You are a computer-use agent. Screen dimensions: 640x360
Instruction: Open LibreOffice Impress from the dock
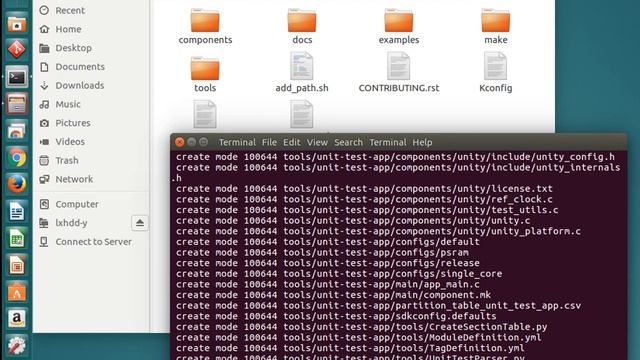[x=17, y=265]
